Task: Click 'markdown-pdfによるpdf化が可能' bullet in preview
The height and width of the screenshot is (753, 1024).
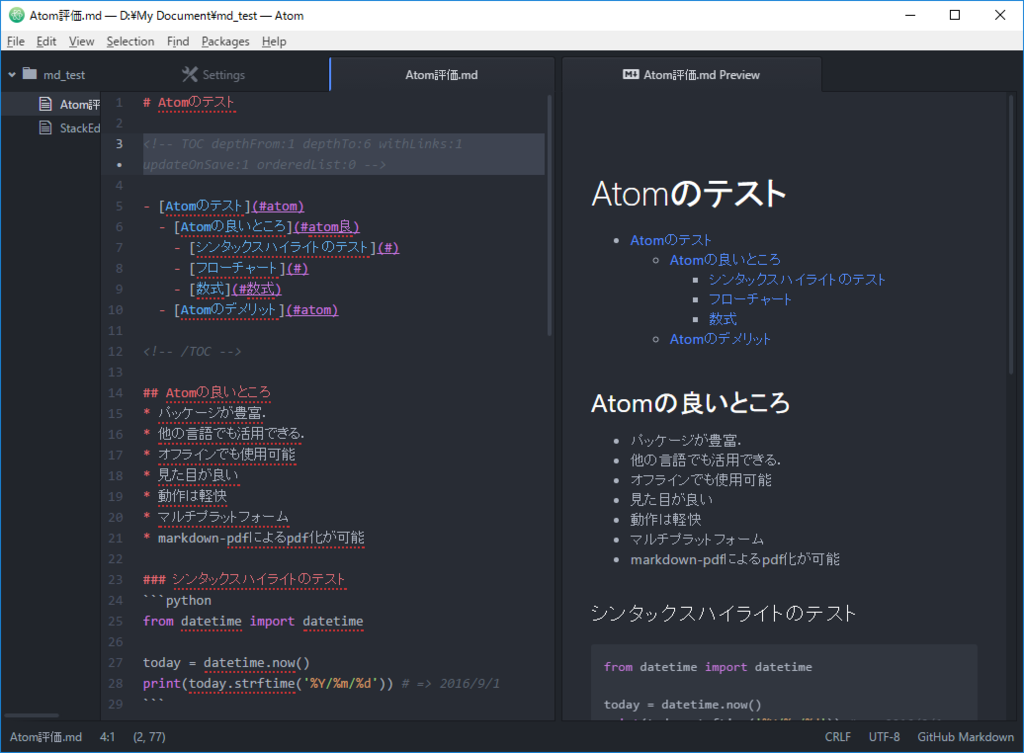Action: 735,559
